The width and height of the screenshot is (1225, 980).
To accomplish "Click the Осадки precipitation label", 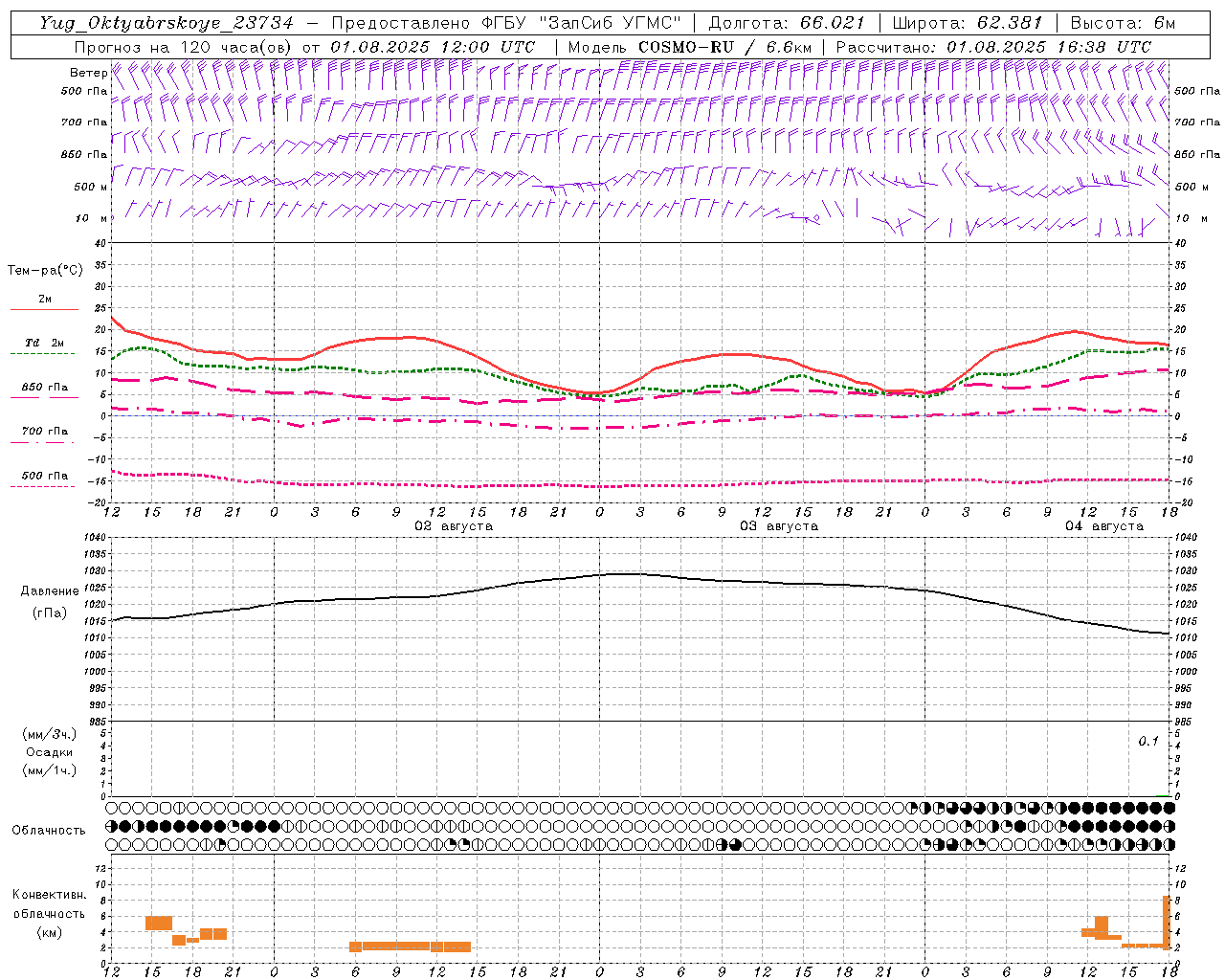I will pos(50,752).
